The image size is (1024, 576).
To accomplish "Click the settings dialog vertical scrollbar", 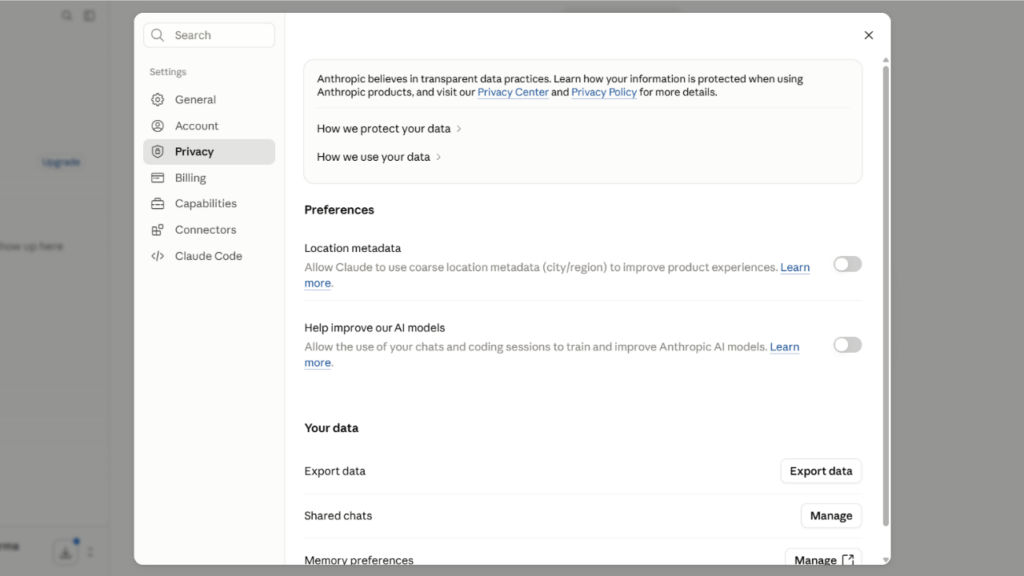I will [x=886, y=295].
